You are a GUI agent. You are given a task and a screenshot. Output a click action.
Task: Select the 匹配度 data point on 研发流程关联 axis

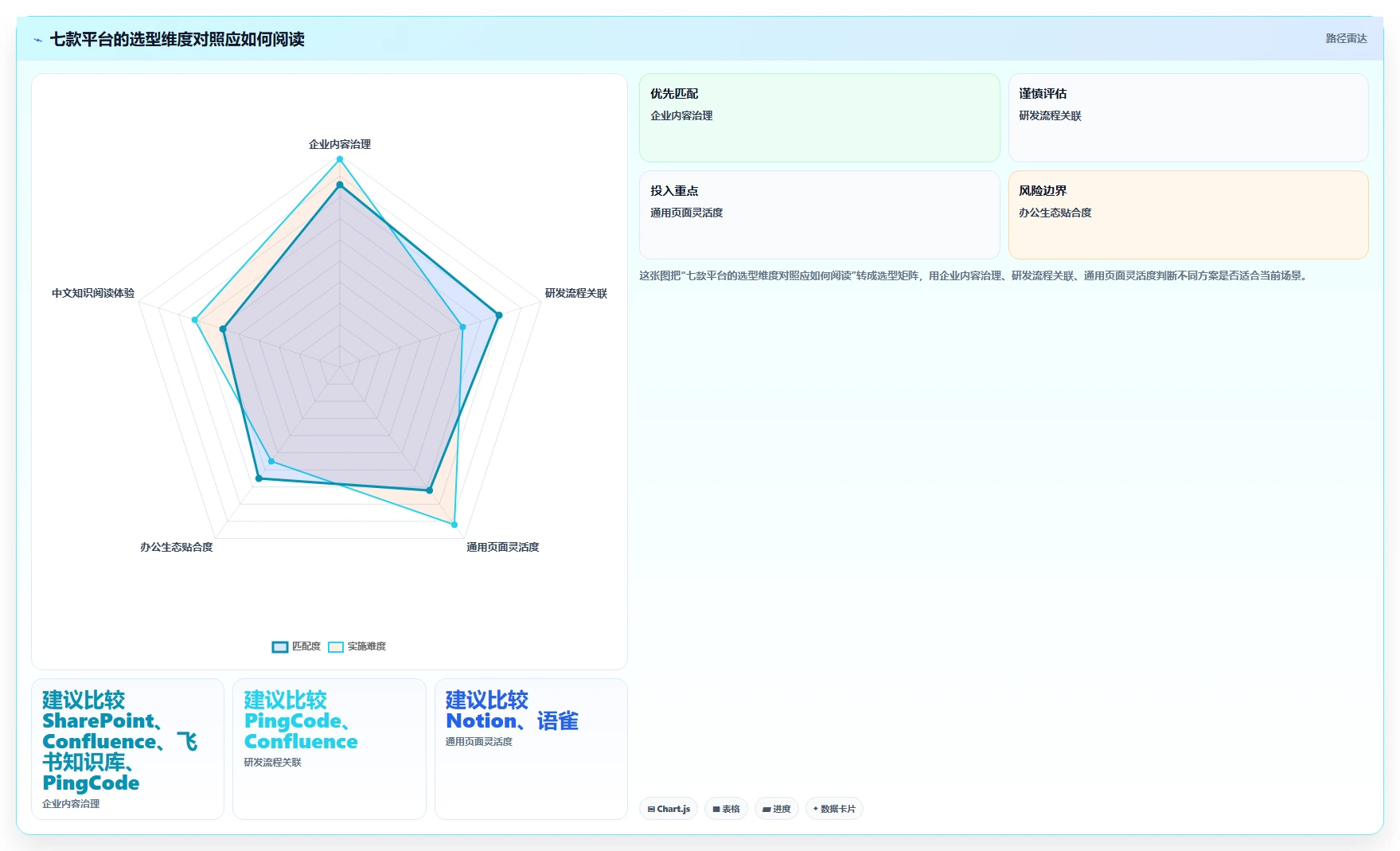pos(499,315)
